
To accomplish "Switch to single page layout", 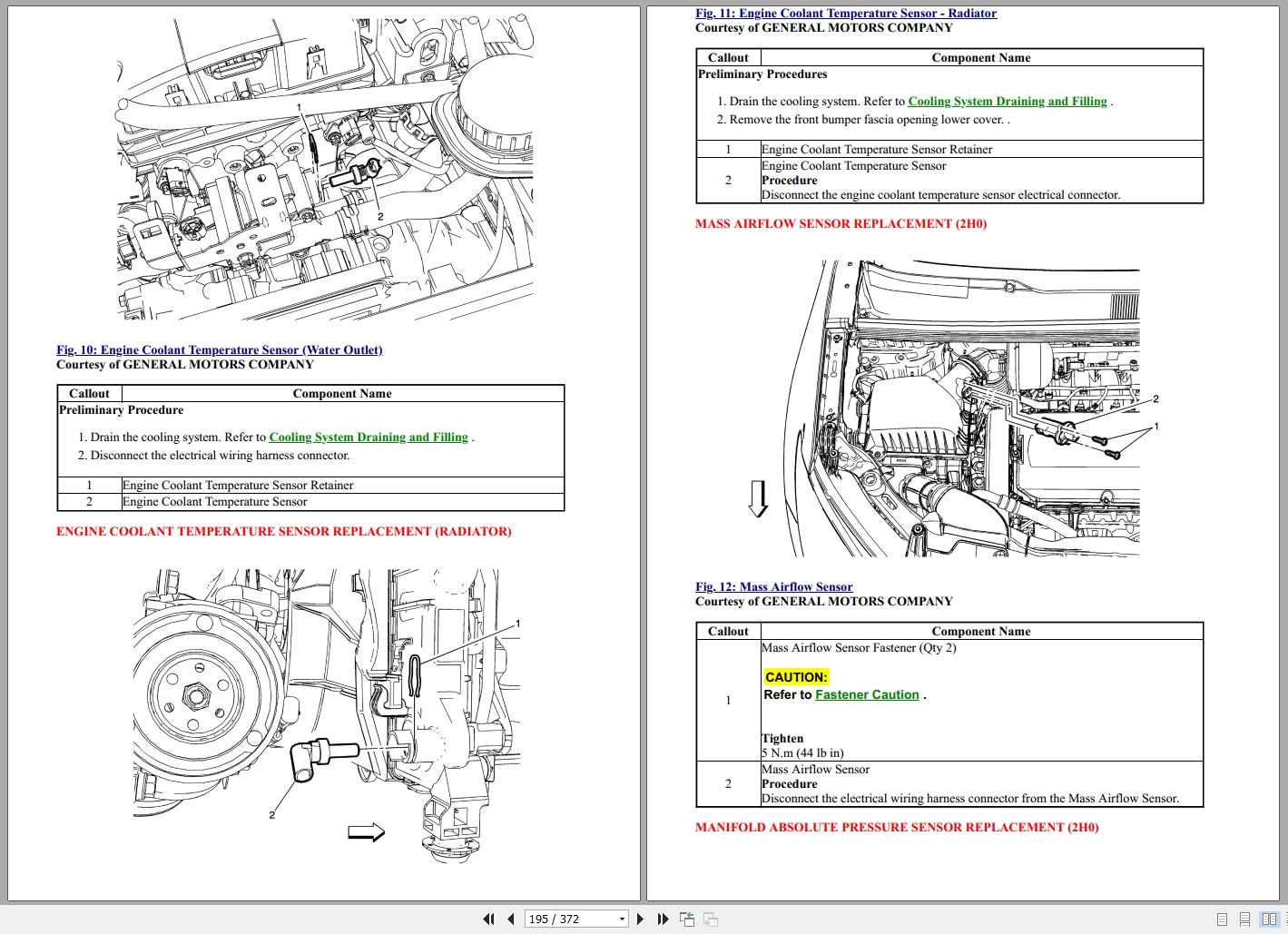I will [x=1222, y=919].
